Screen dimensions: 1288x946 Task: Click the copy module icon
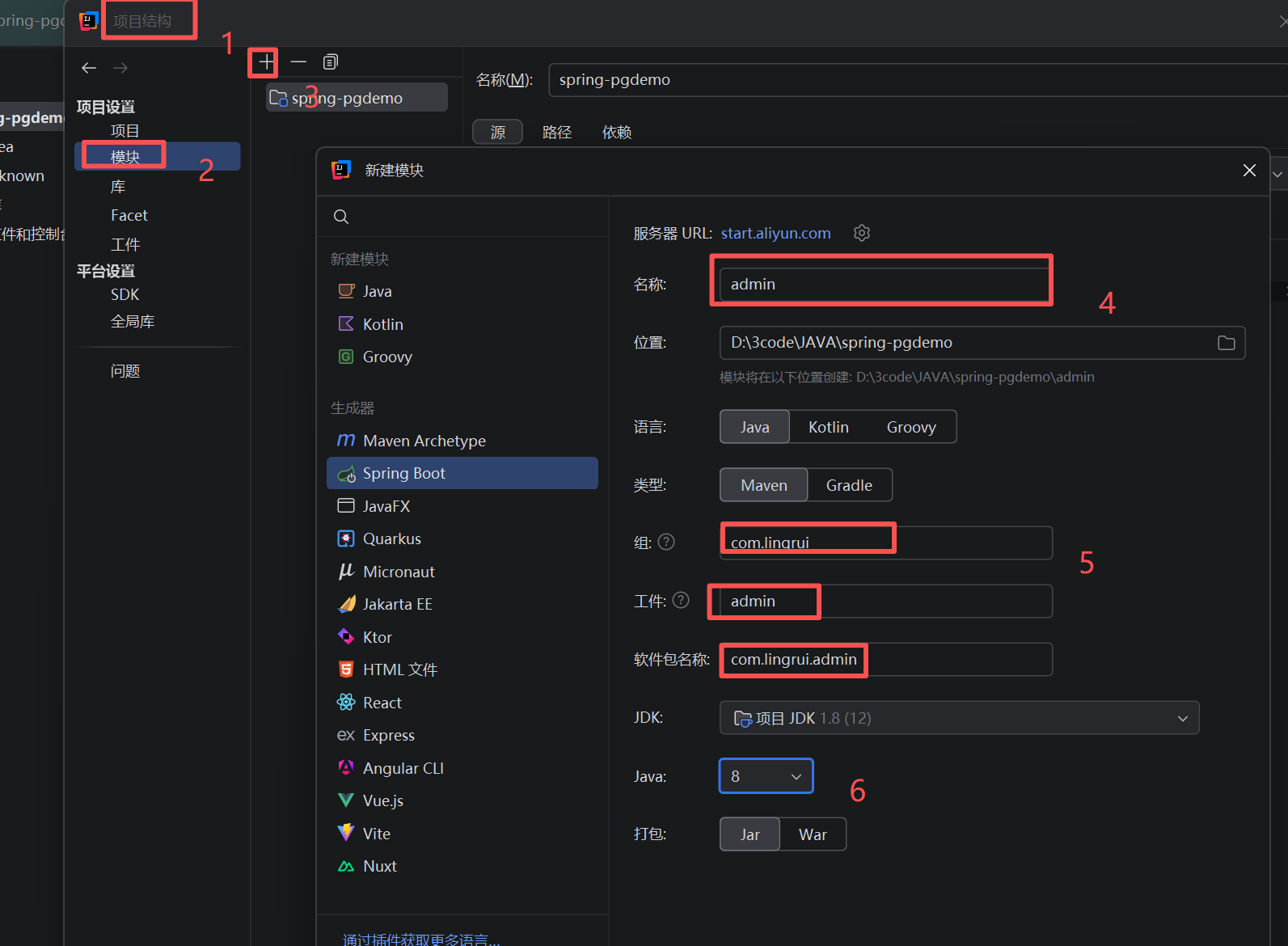click(x=331, y=61)
